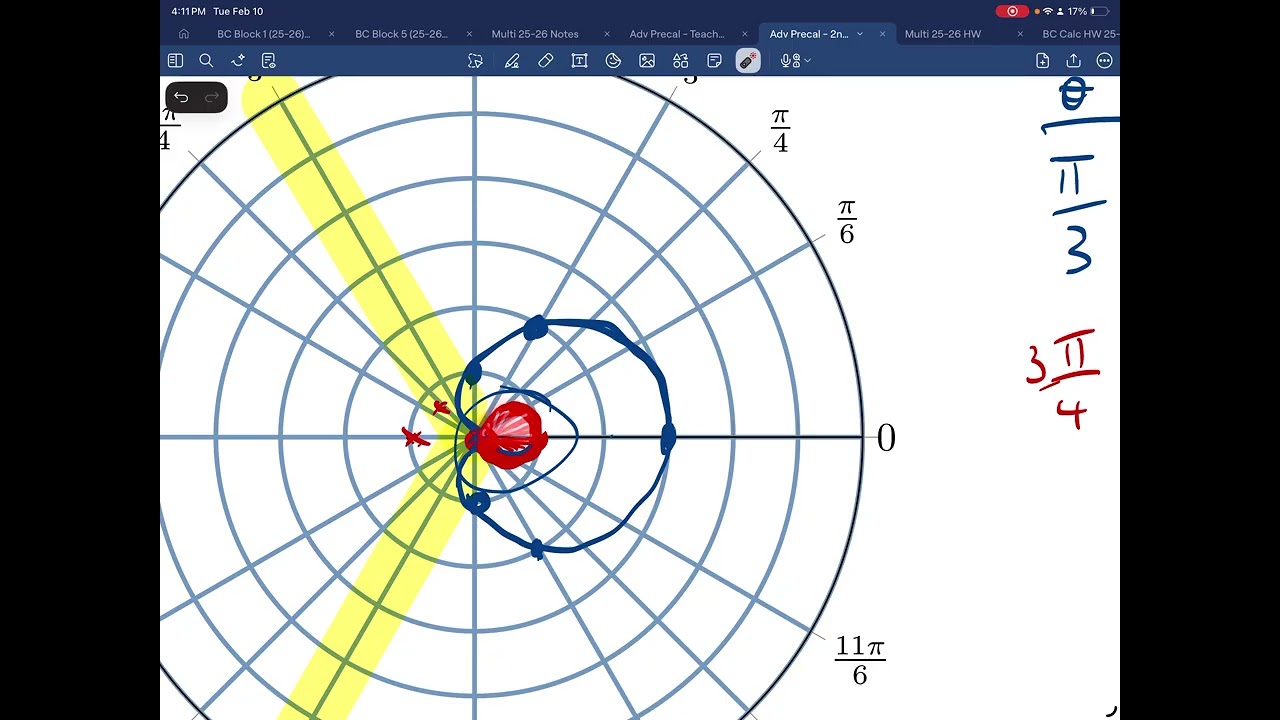
Task: Tap the blue handwritten π/3 note
Action: point(1078,215)
